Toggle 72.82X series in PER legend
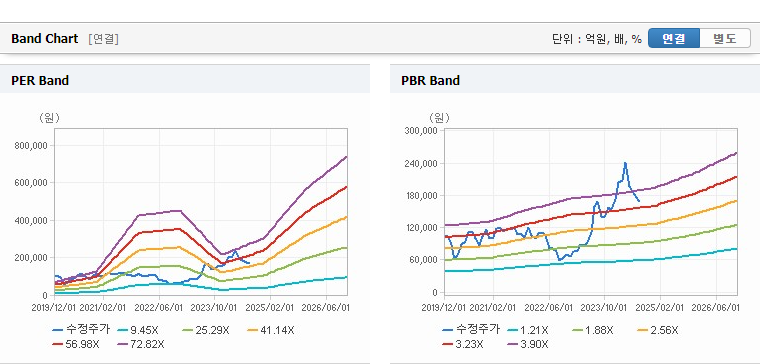The image size is (760, 364). pos(141,344)
